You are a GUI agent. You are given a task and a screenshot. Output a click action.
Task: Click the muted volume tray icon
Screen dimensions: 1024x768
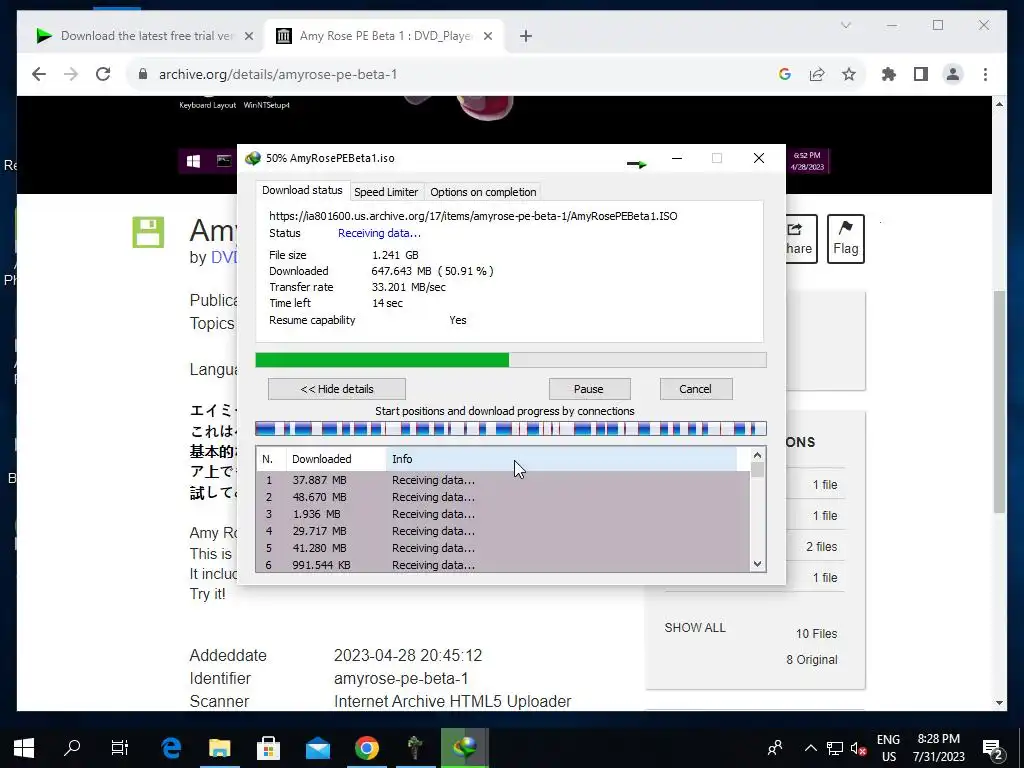859,748
